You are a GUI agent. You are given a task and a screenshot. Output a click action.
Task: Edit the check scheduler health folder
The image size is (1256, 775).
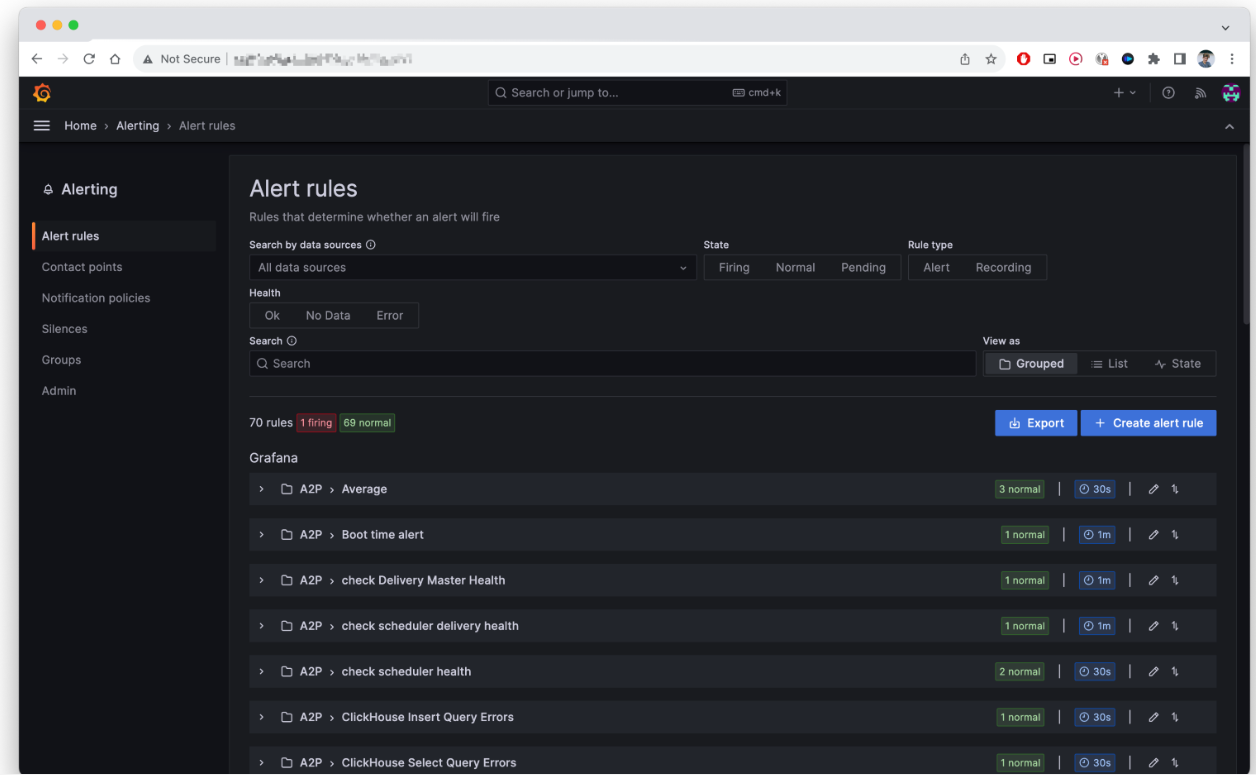pyautogui.click(x=1153, y=671)
